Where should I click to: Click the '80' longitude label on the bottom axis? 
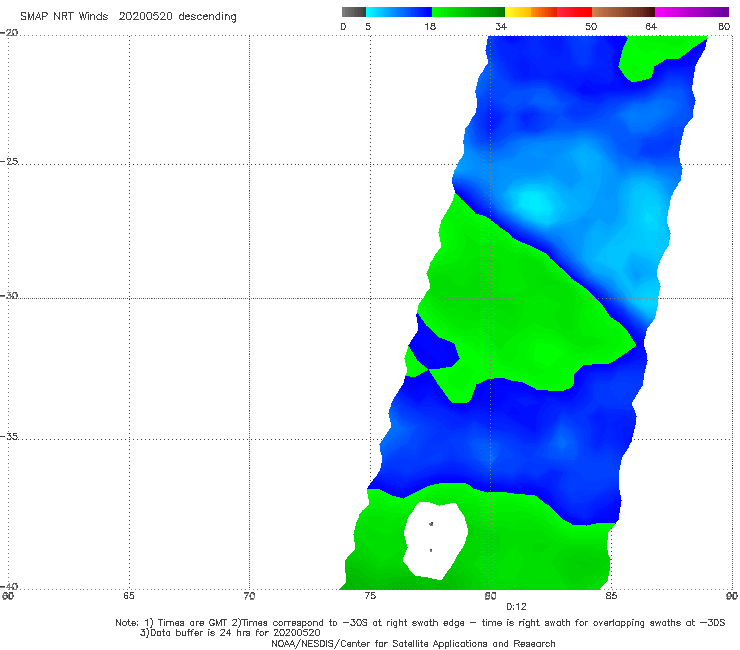pyautogui.click(x=490, y=596)
